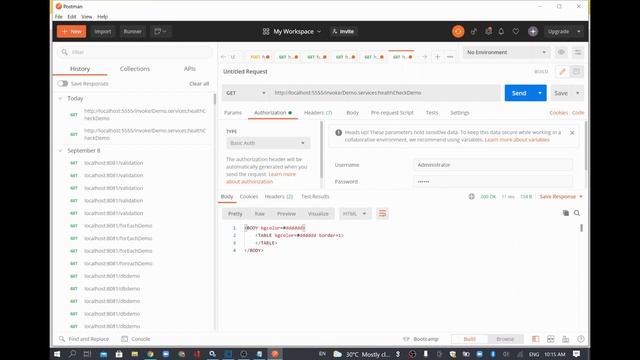Open the user avatar icon beside Upgrade
The width and height of the screenshot is (640, 360).
pos(533,31)
